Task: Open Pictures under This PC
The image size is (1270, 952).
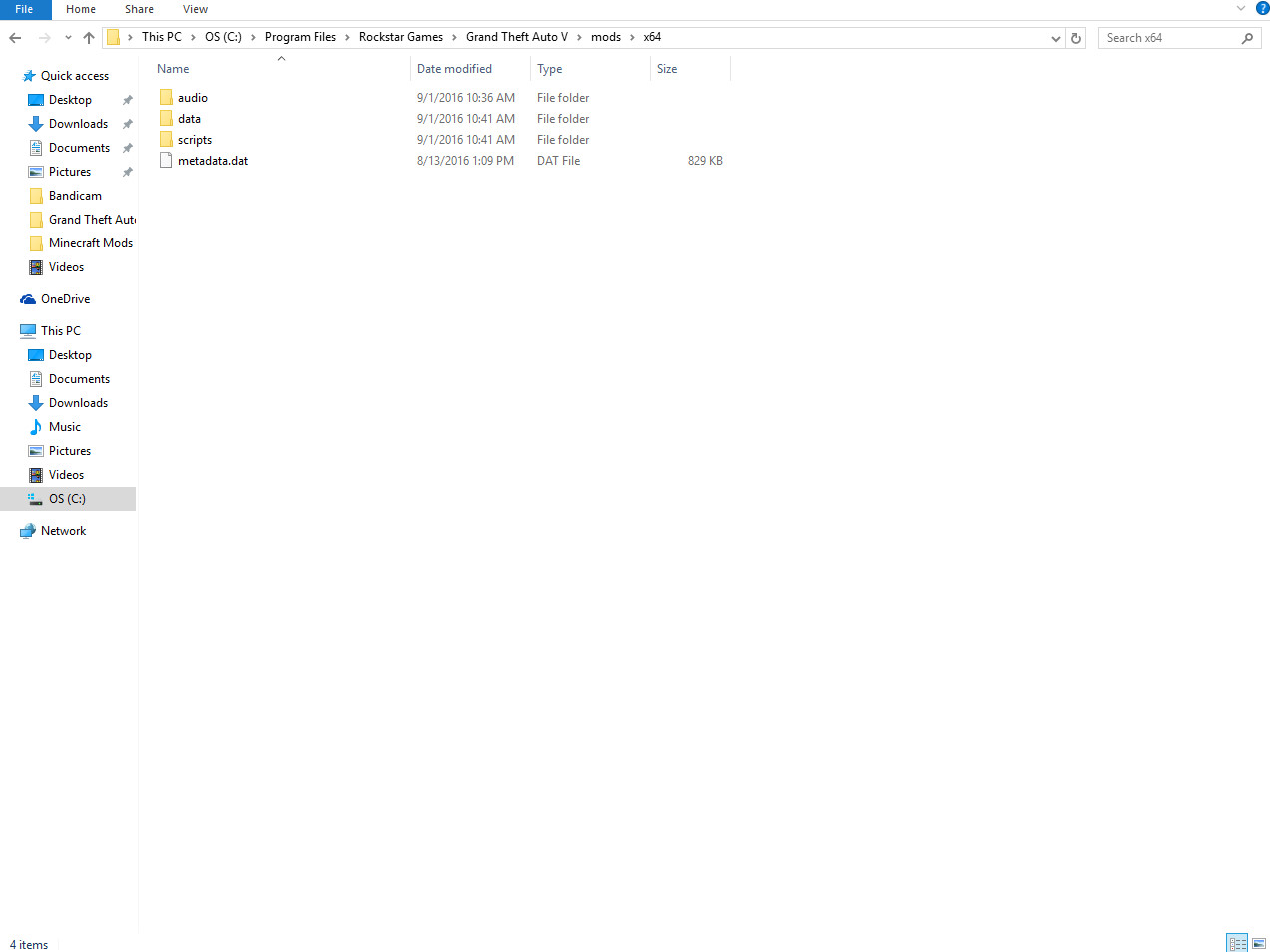Action: point(70,451)
